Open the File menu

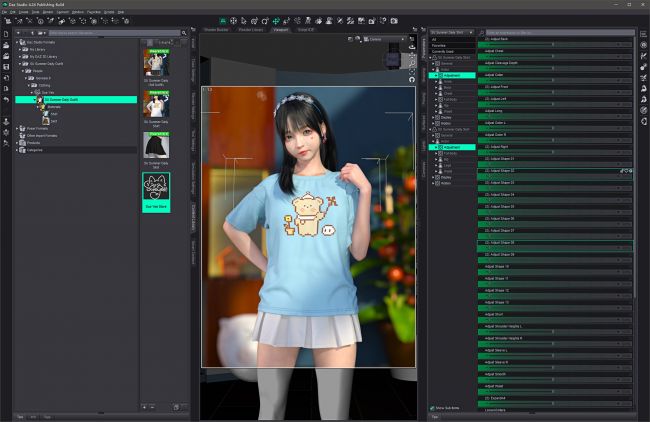pyautogui.click(x=4, y=12)
